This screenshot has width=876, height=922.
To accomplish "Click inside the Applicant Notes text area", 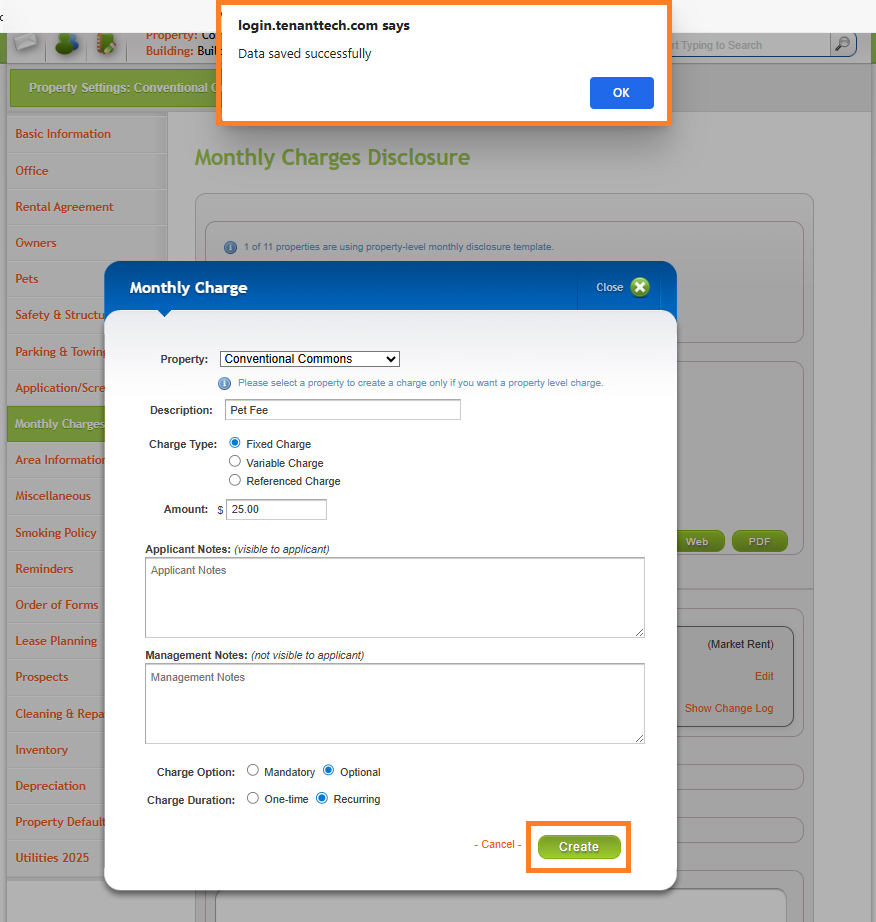I will (x=394, y=597).
